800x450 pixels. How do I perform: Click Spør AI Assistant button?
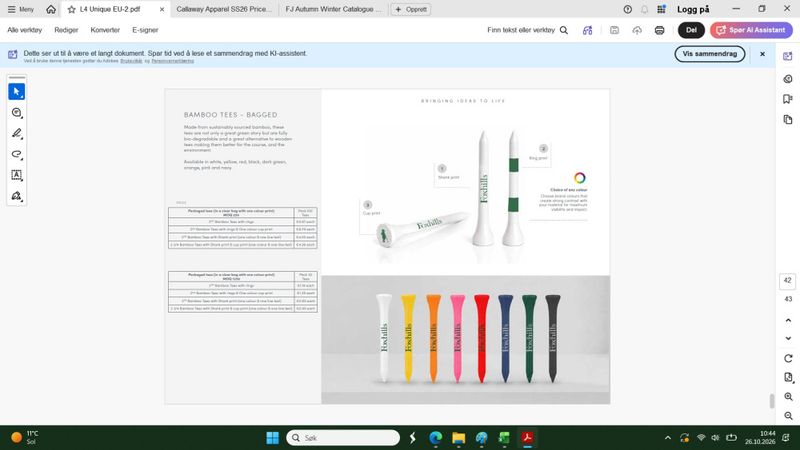click(751, 30)
